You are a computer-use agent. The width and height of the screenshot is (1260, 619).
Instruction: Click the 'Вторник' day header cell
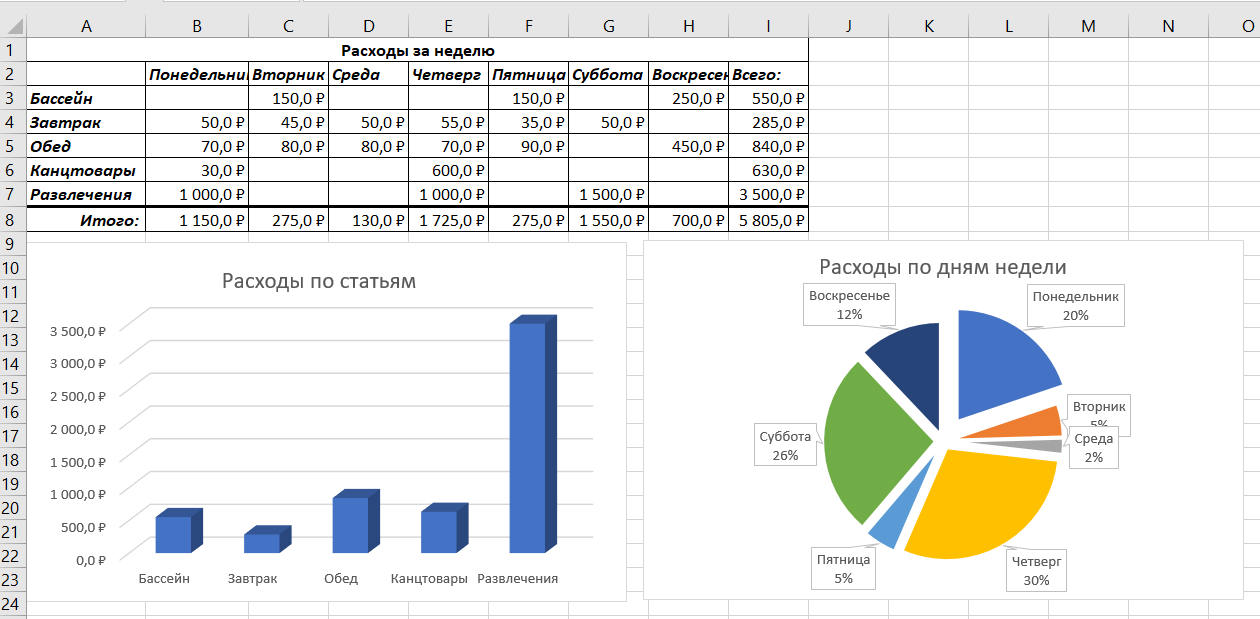[288, 74]
